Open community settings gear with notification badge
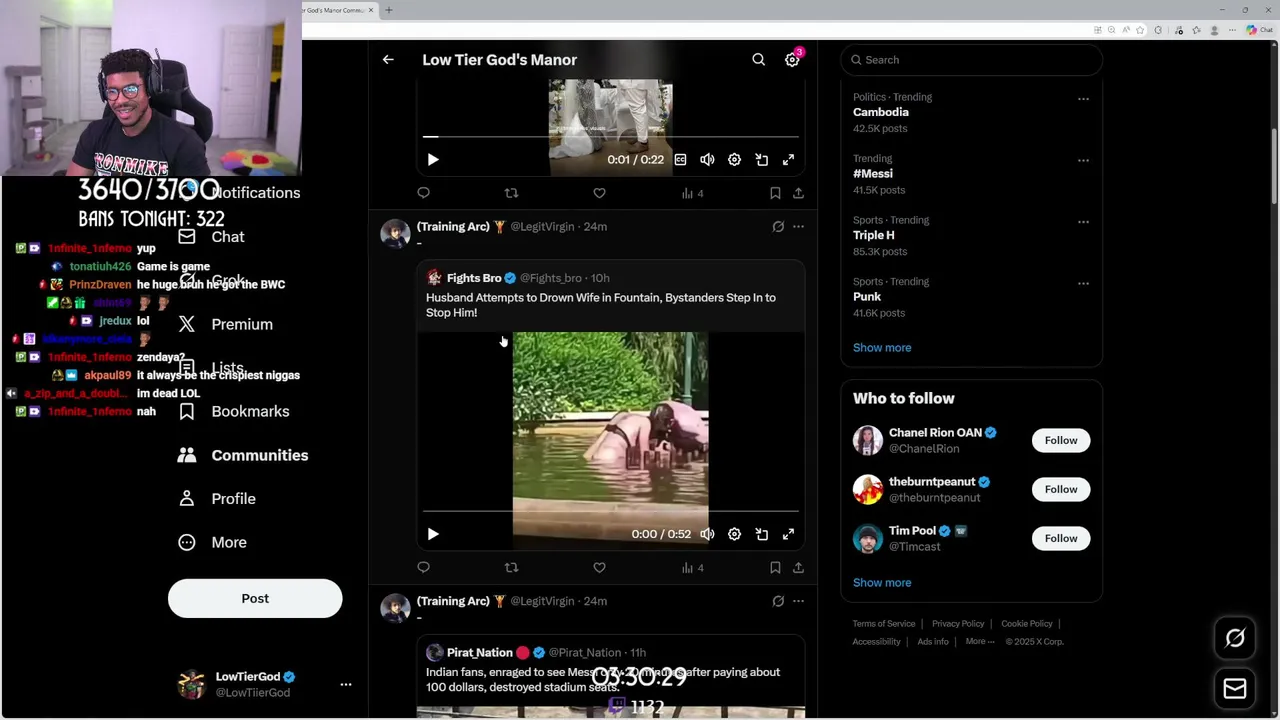This screenshot has height=720, width=1280. point(792,60)
